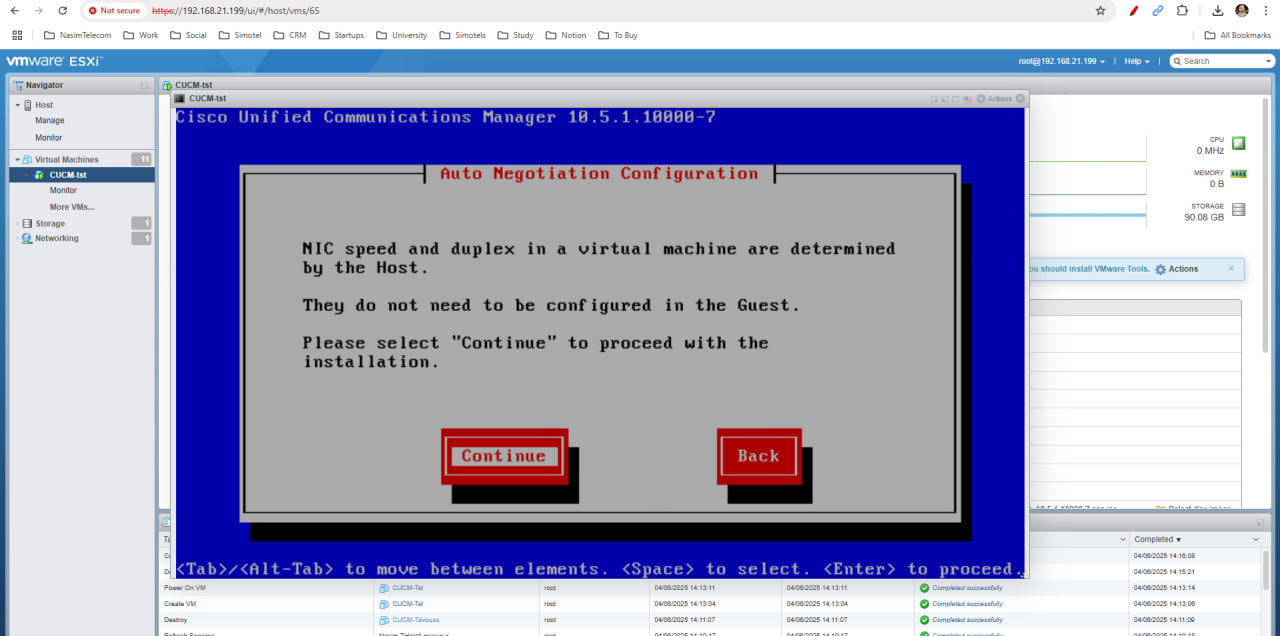Select Storage in the Navigator
This screenshot has height=636, width=1280.
(50, 224)
